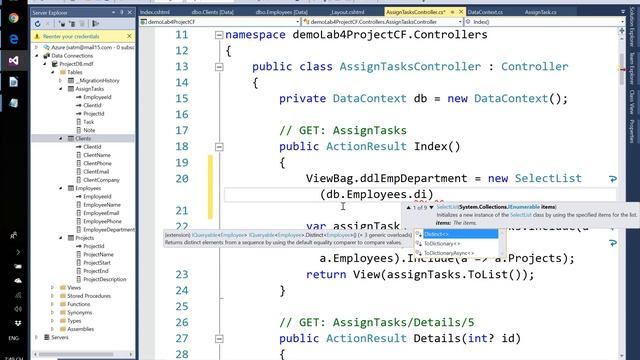640x360 pixels.
Task: Expand the Servers node
Action: pos(37,337)
